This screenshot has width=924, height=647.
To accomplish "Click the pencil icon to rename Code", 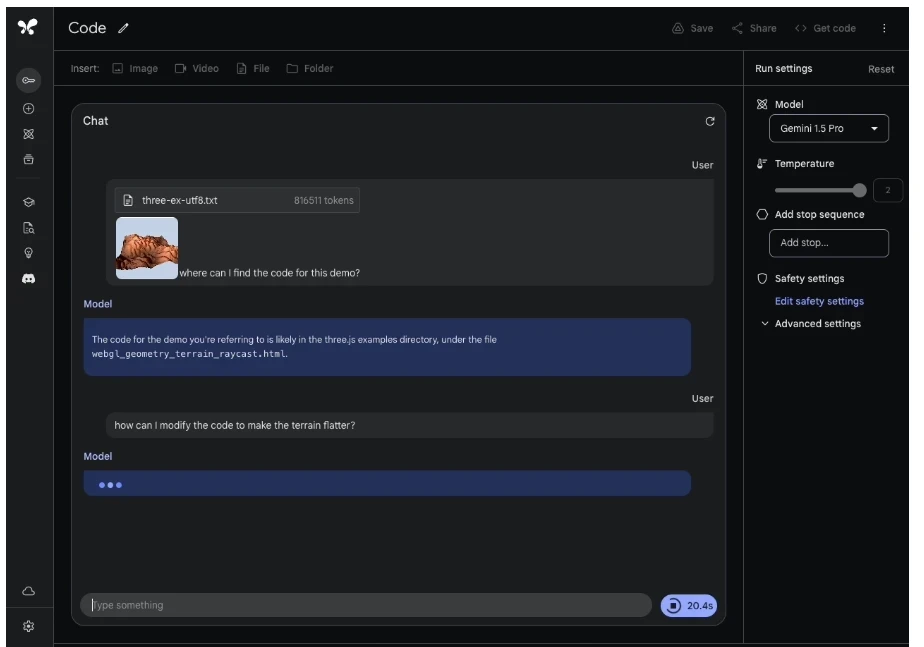I will [x=124, y=28].
